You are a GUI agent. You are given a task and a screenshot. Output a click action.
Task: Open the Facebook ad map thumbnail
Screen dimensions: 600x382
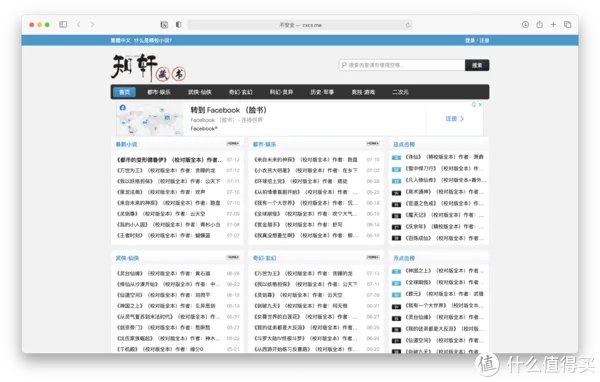pos(150,119)
